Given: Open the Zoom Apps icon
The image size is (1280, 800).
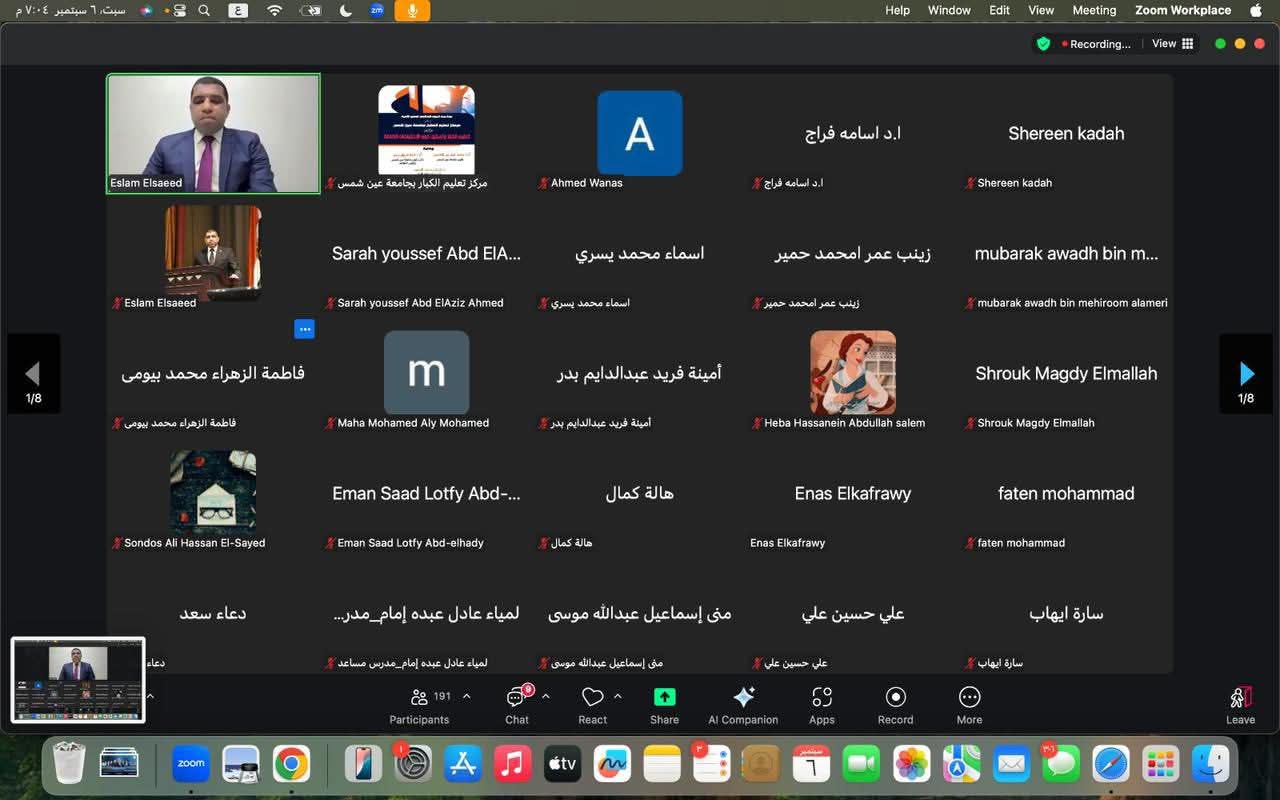Looking at the screenshot, I should [821, 697].
